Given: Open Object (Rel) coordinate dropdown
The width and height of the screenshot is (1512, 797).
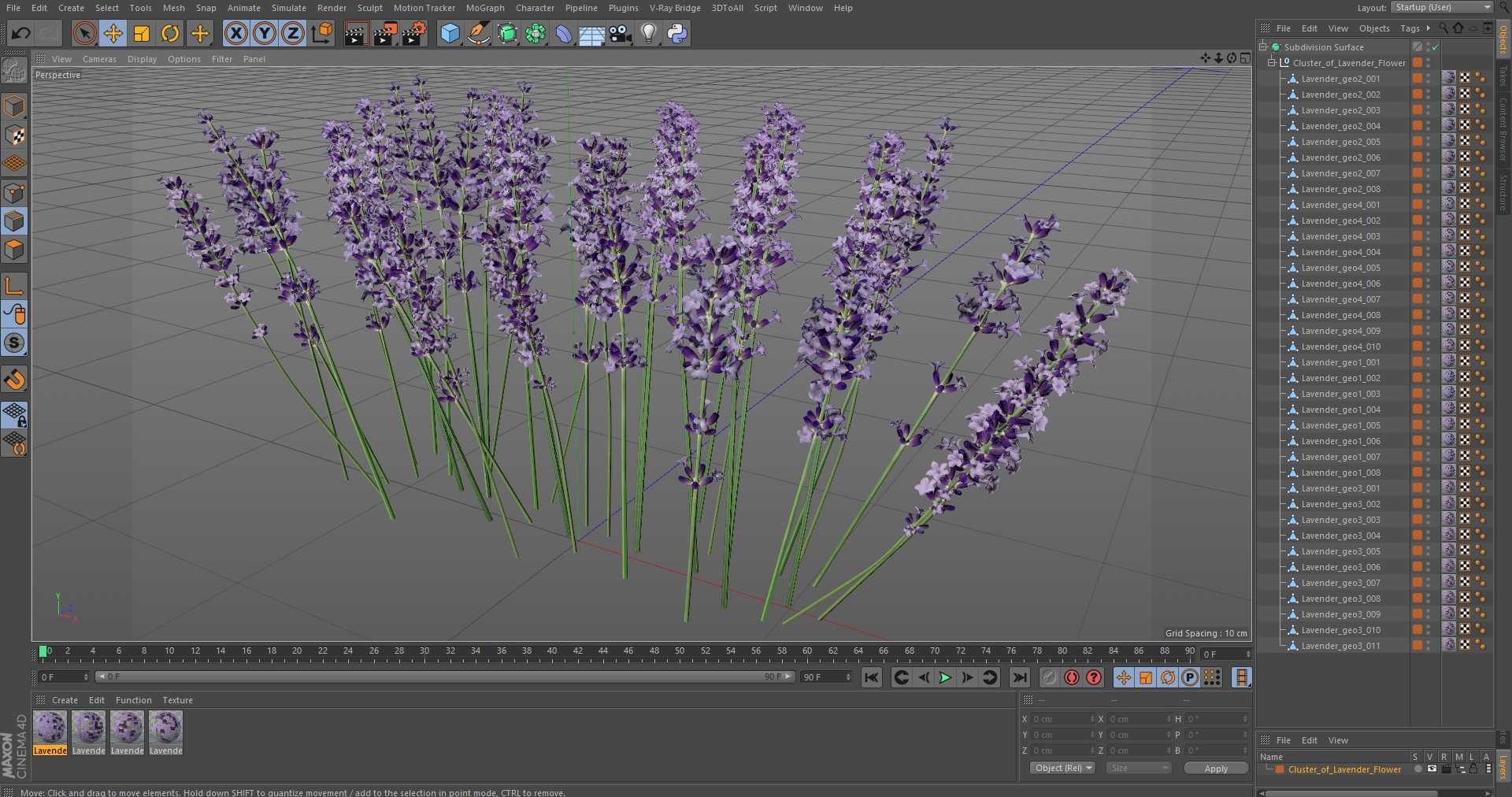Looking at the screenshot, I should [x=1063, y=768].
